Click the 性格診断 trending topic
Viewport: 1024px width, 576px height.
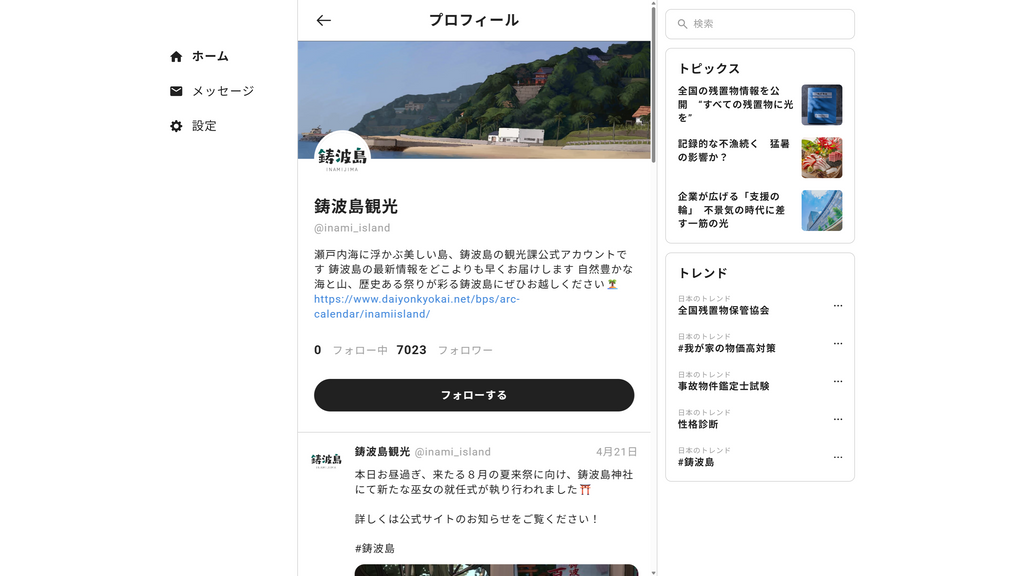coord(697,423)
